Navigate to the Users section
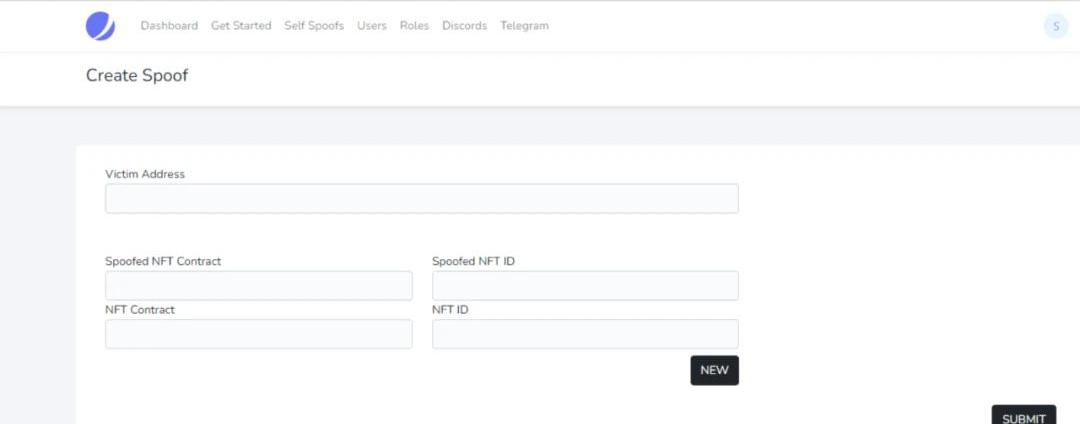 (x=372, y=26)
